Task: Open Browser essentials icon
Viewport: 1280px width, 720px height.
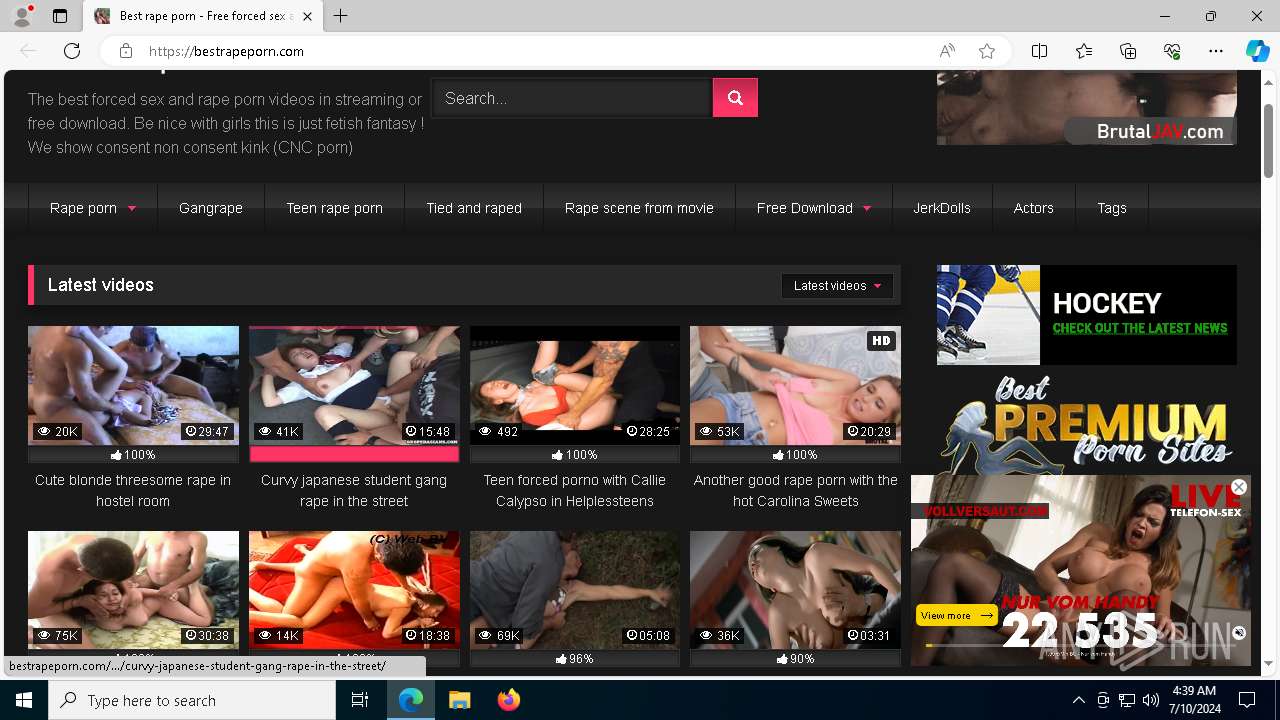Action: (1172, 51)
